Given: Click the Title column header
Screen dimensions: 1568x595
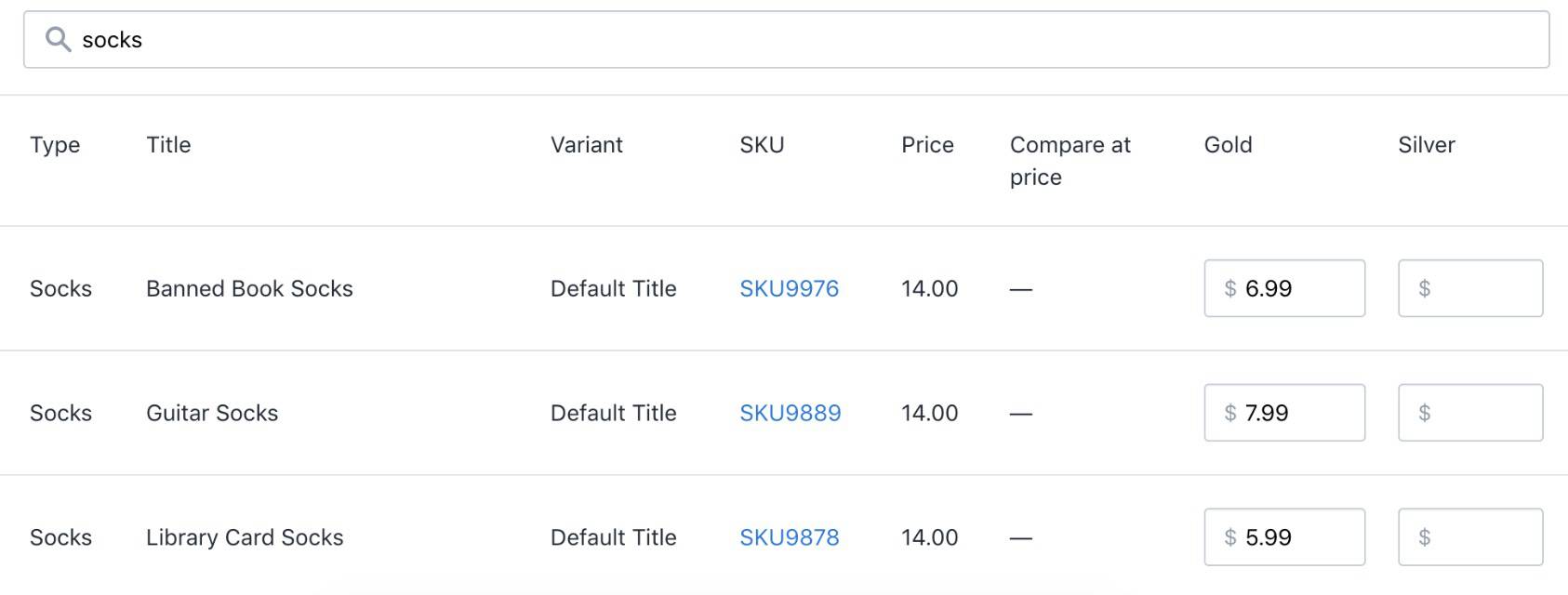Looking at the screenshot, I should tap(168, 145).
